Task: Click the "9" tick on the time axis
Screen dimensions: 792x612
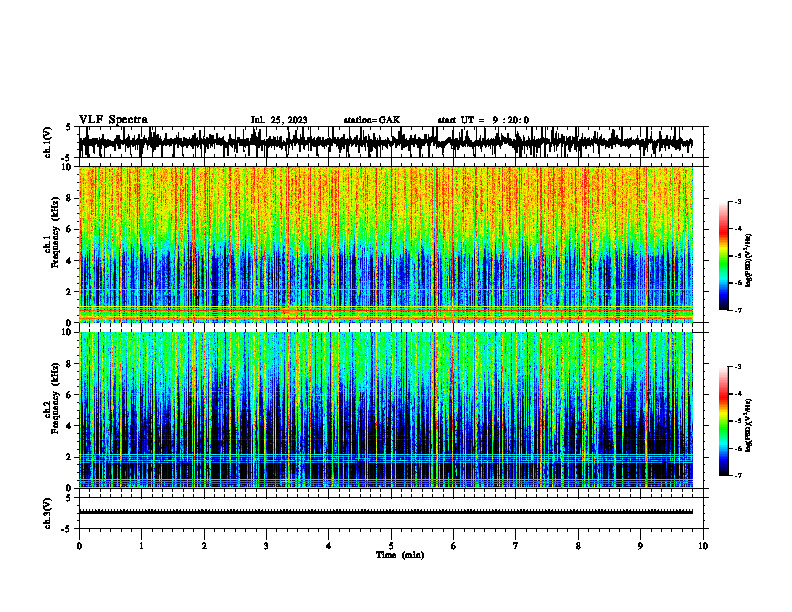Action: [x=640, y=546]
